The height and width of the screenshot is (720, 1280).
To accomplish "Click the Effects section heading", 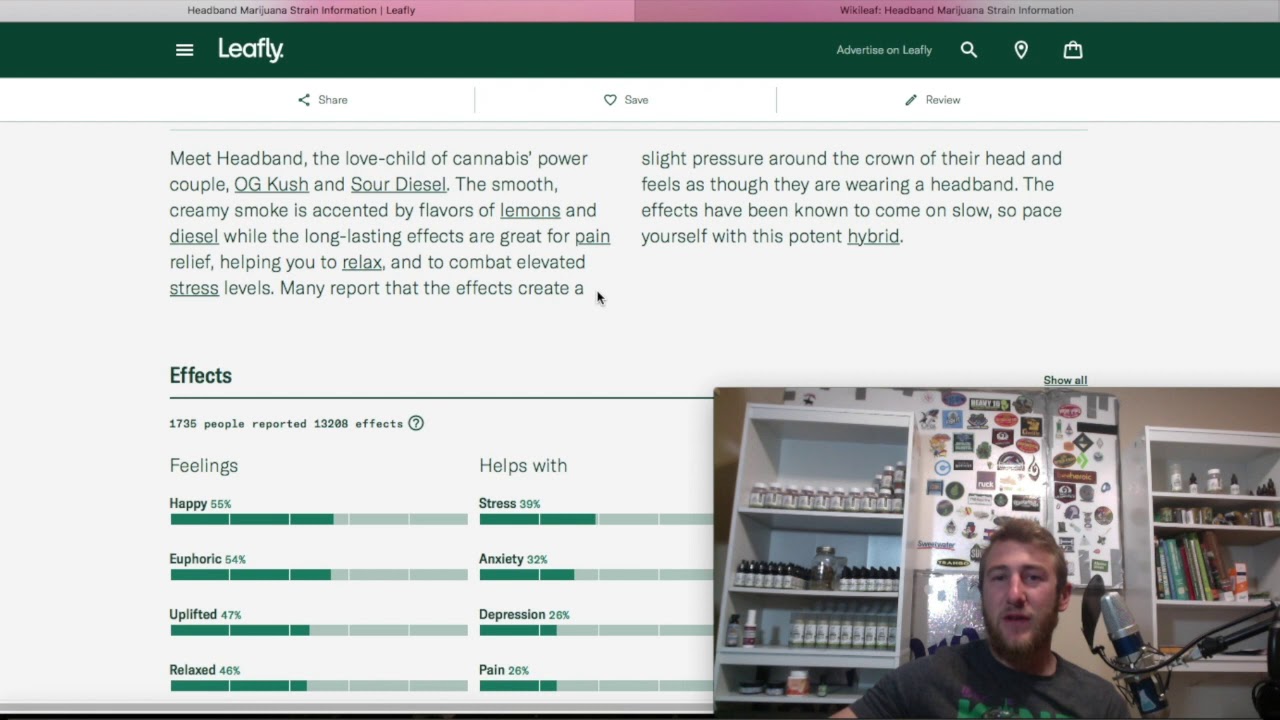I will [200, 376].
